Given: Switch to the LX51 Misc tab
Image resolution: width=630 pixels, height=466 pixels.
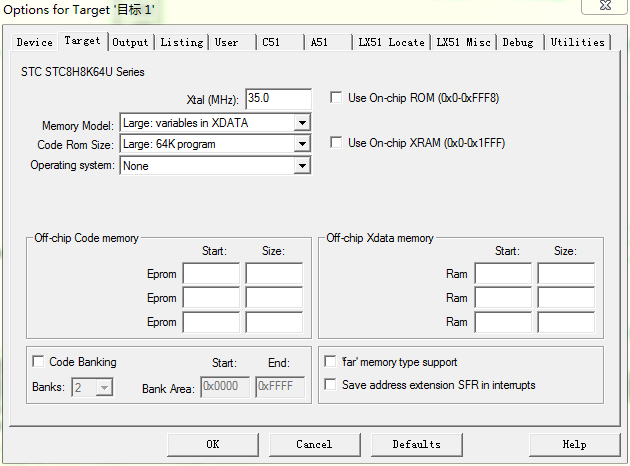Looking at the screenshot, I should click(x=463, y=42).
